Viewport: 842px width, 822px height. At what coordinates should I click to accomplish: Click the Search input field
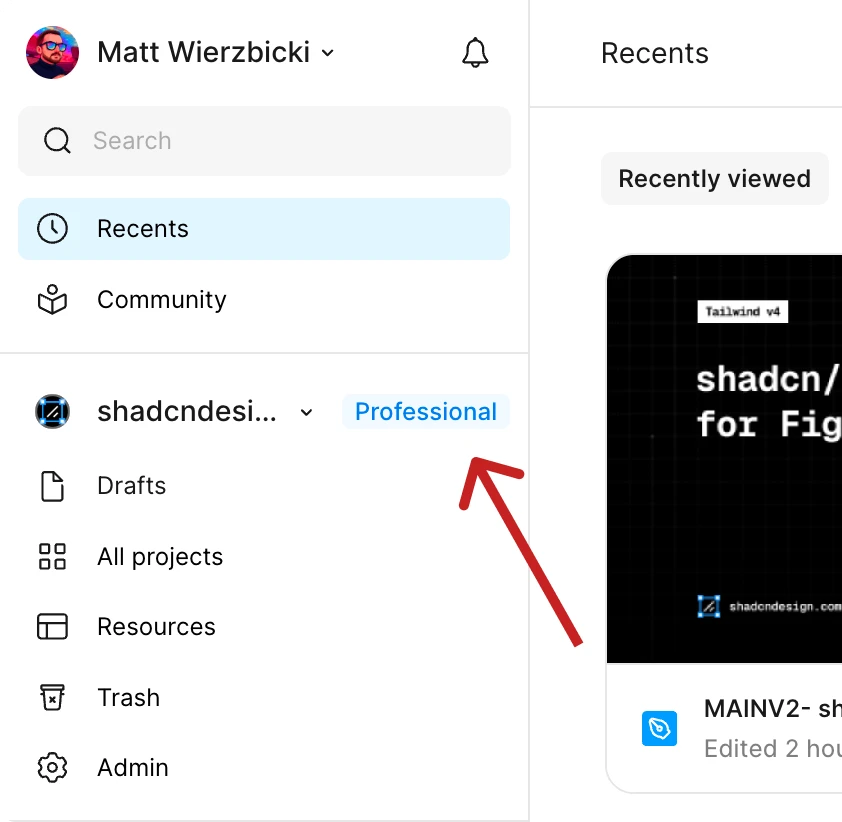(264, 141)
